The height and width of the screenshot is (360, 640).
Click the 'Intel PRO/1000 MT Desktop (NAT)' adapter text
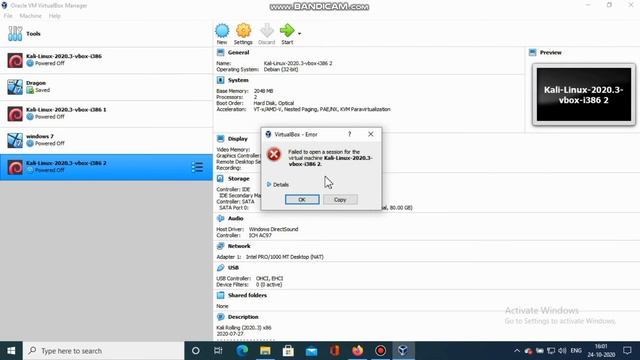[284, 257]
